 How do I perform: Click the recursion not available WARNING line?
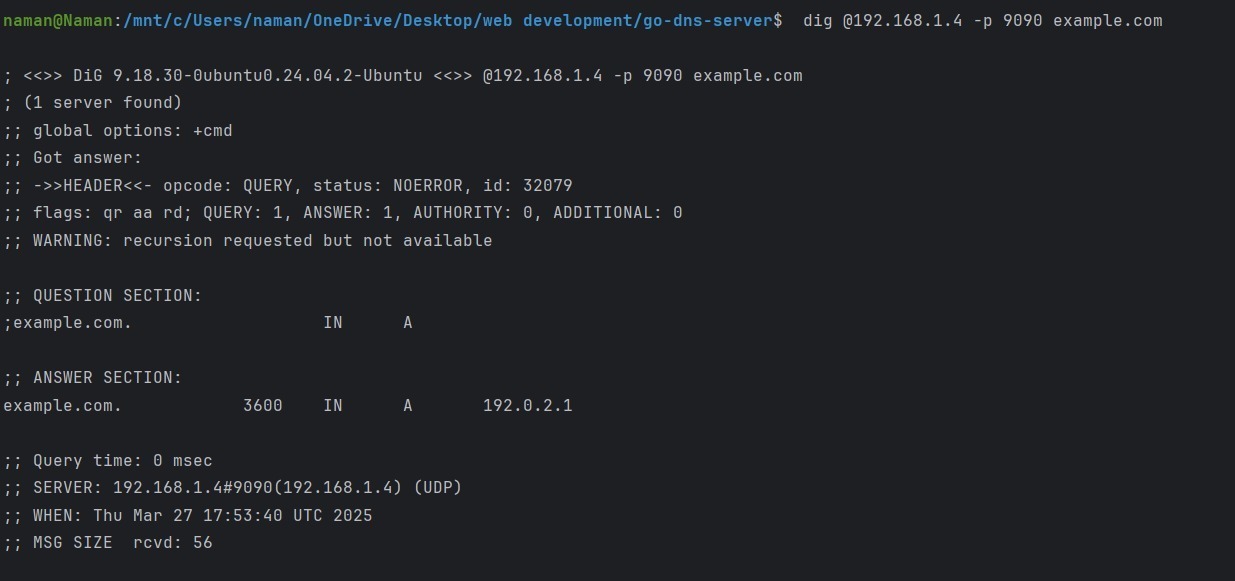point(248,241)
